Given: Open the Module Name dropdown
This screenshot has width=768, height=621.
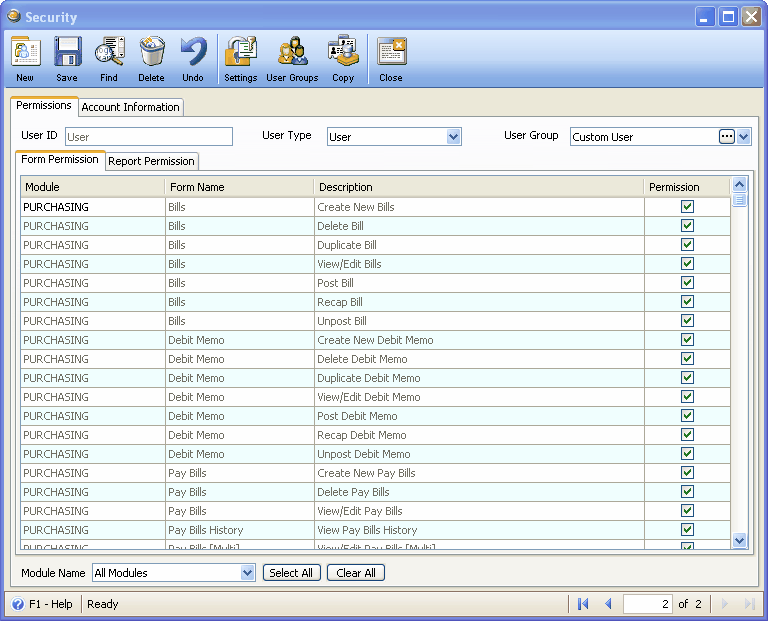Looking at the screenshot, I should [247, 573].
